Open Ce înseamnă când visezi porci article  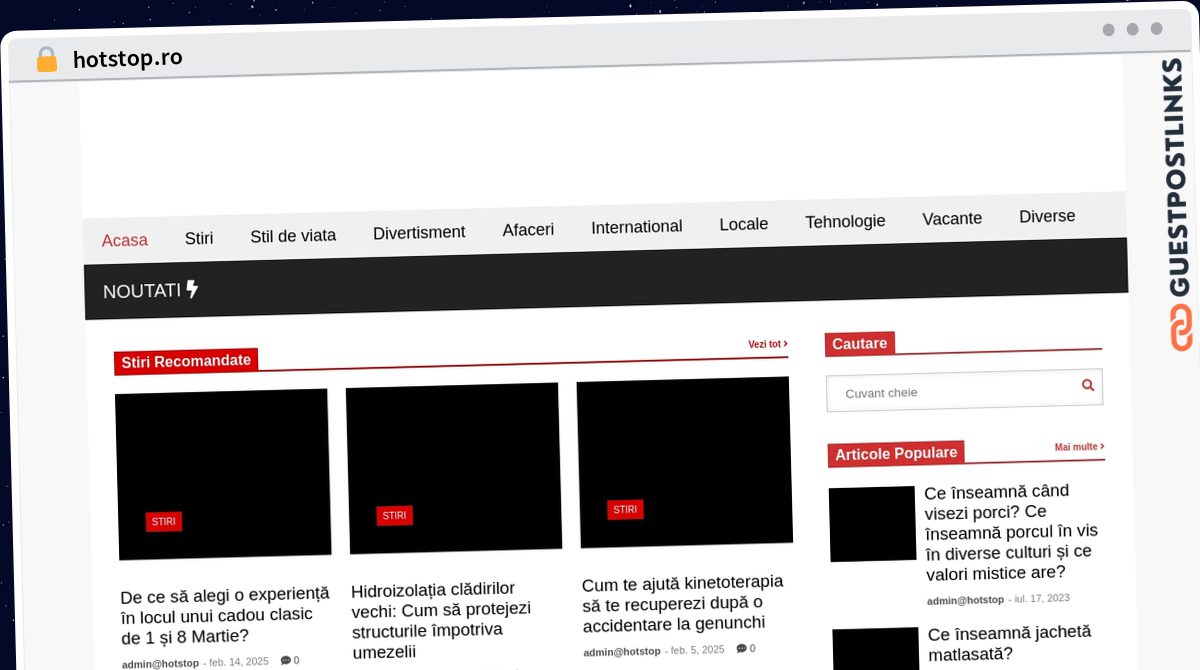pyautogui.click(x=1011, y=532)
